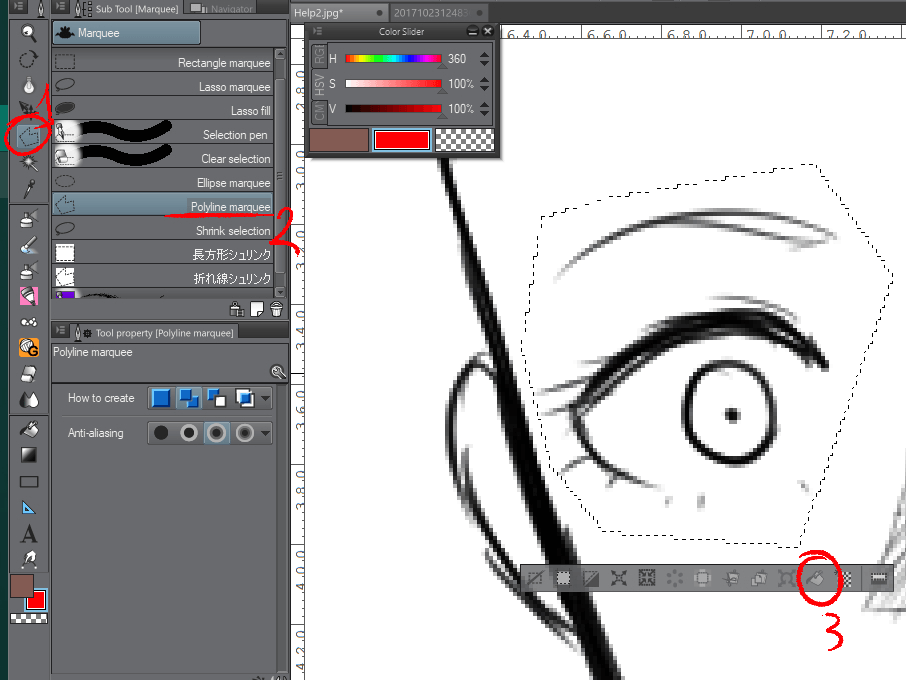
Task: Disable anti-aliasing with the leftmost option
Action: 160,432
